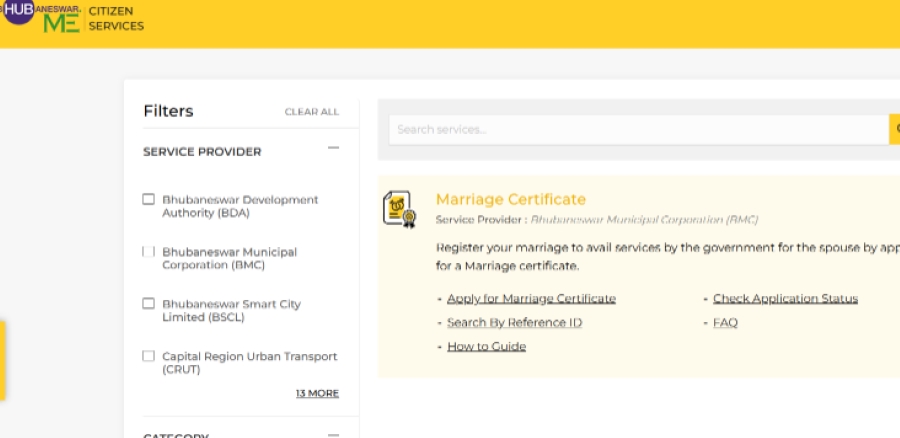Open the Marriage Certificate service icon
The height and width of the screenshot is (438, 900).
click(x=399, y=209)
